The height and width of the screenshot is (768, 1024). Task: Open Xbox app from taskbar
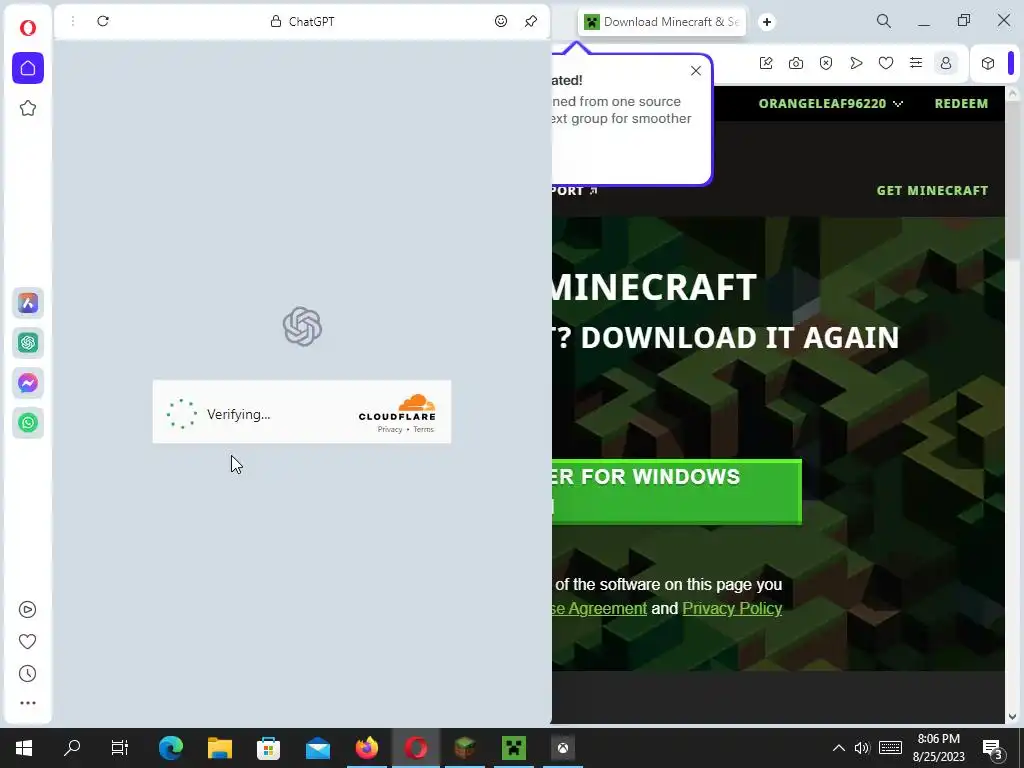coord(563,748)
